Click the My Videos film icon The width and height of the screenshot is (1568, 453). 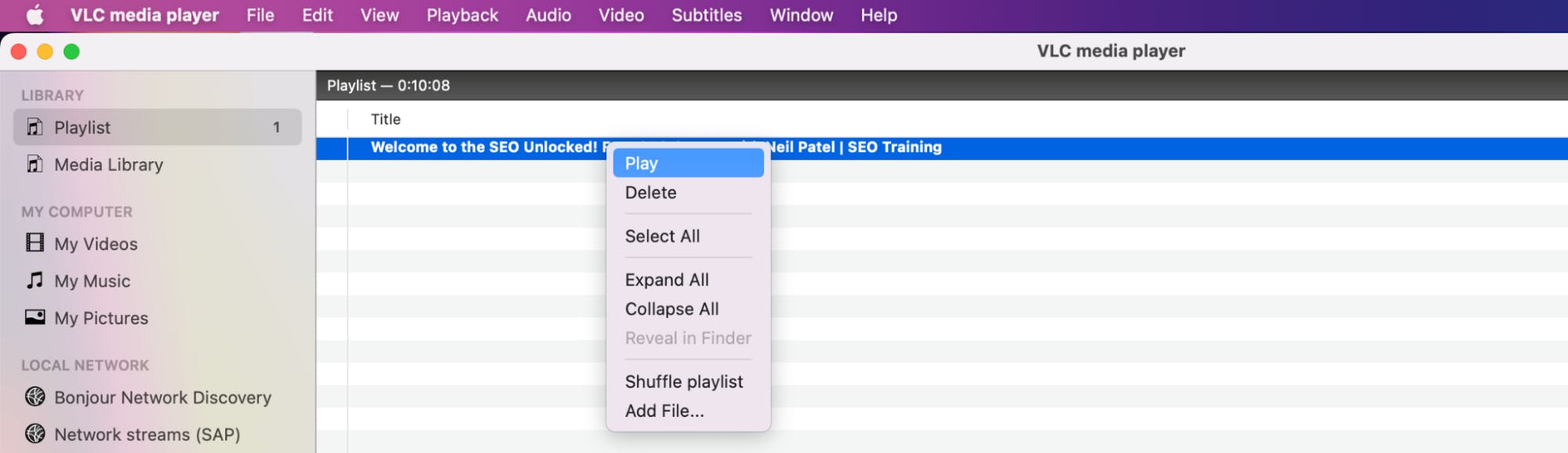pyautogui.click(x=35, y=242)
